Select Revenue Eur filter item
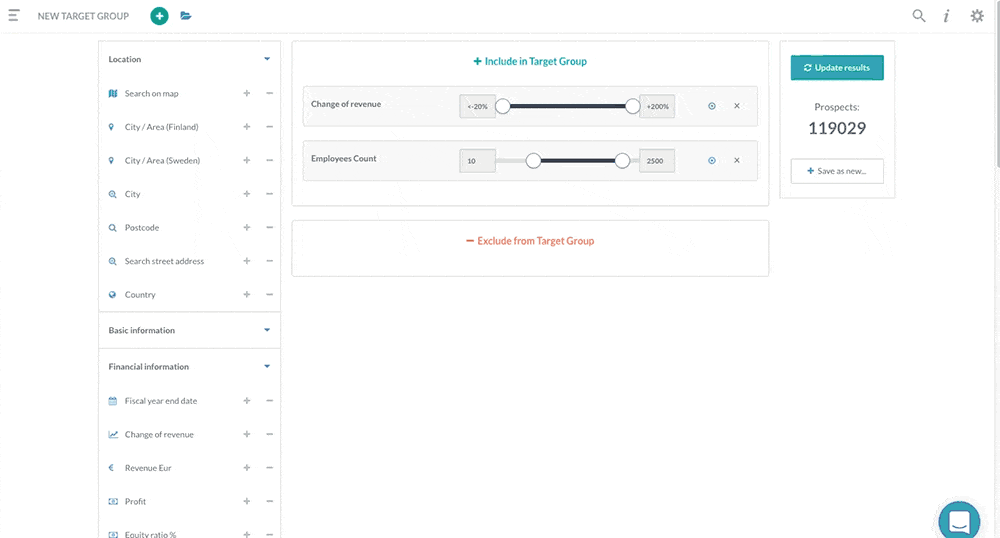This screenshot has width=1000, height=538. 148,468
